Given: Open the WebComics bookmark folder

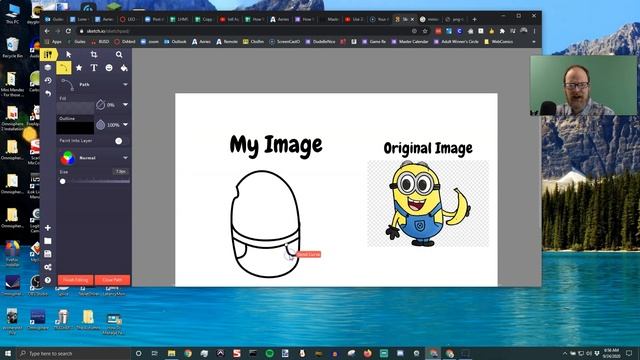Looking at the screenshot, I should [x=498, y=42].
